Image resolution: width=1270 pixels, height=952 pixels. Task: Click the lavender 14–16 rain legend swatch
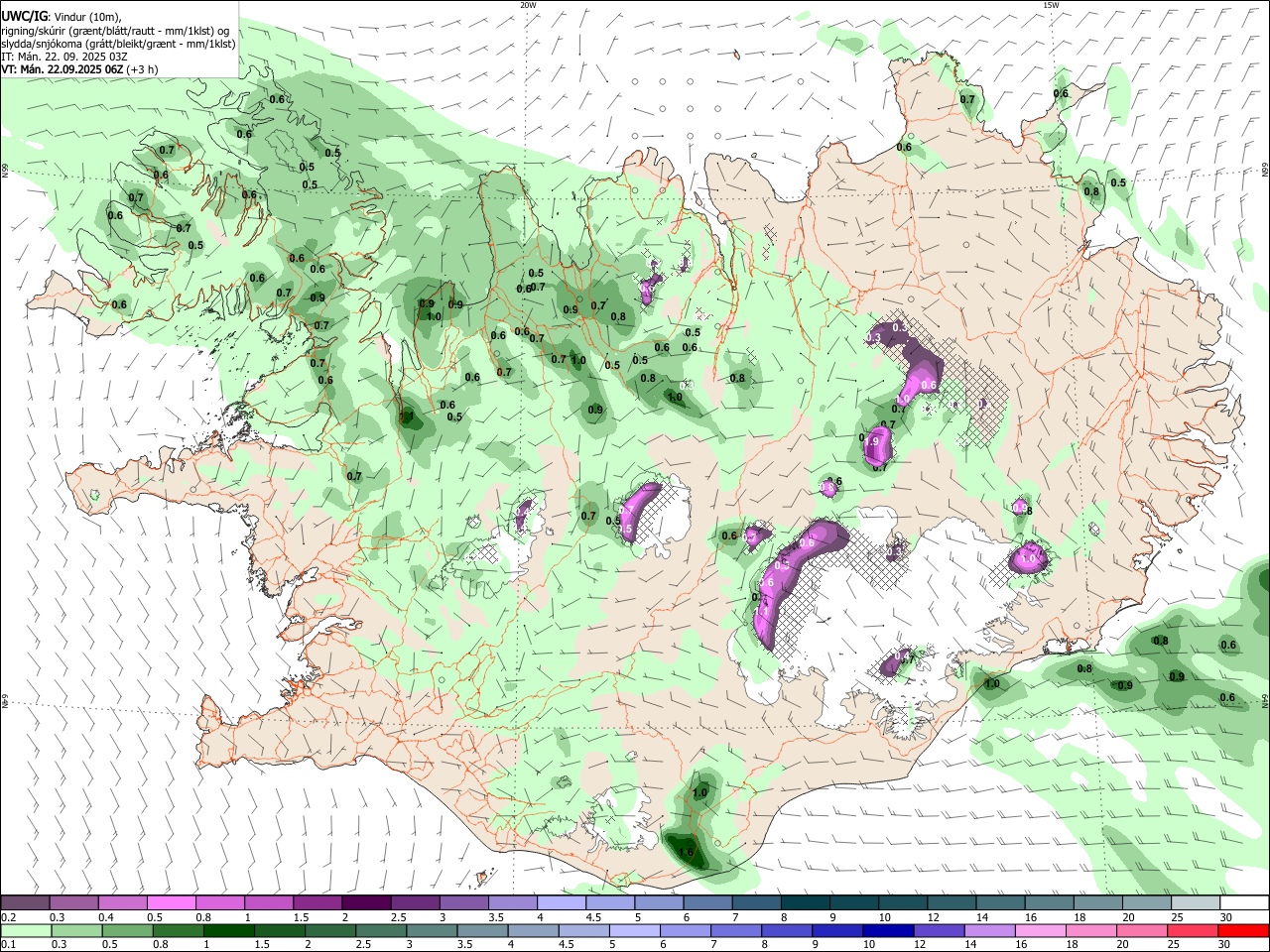coord(990,930)
